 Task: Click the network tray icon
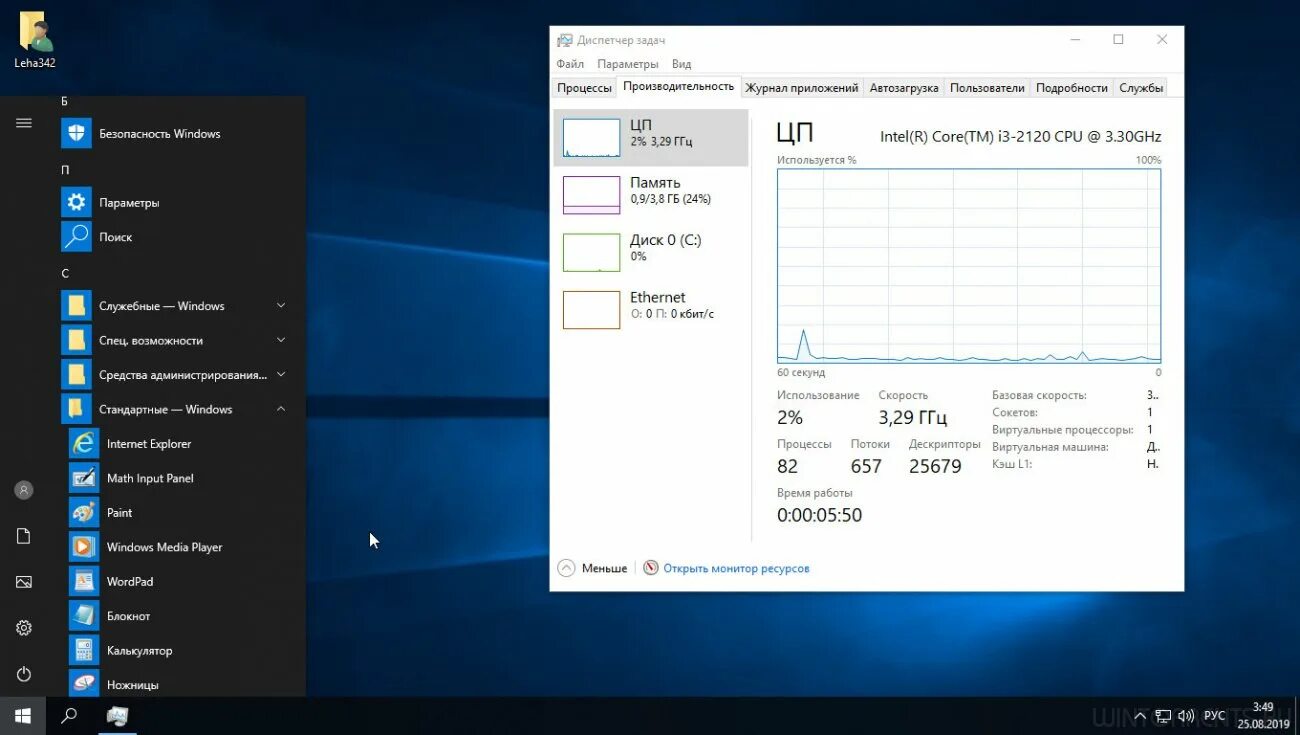tap(1163, 716)
